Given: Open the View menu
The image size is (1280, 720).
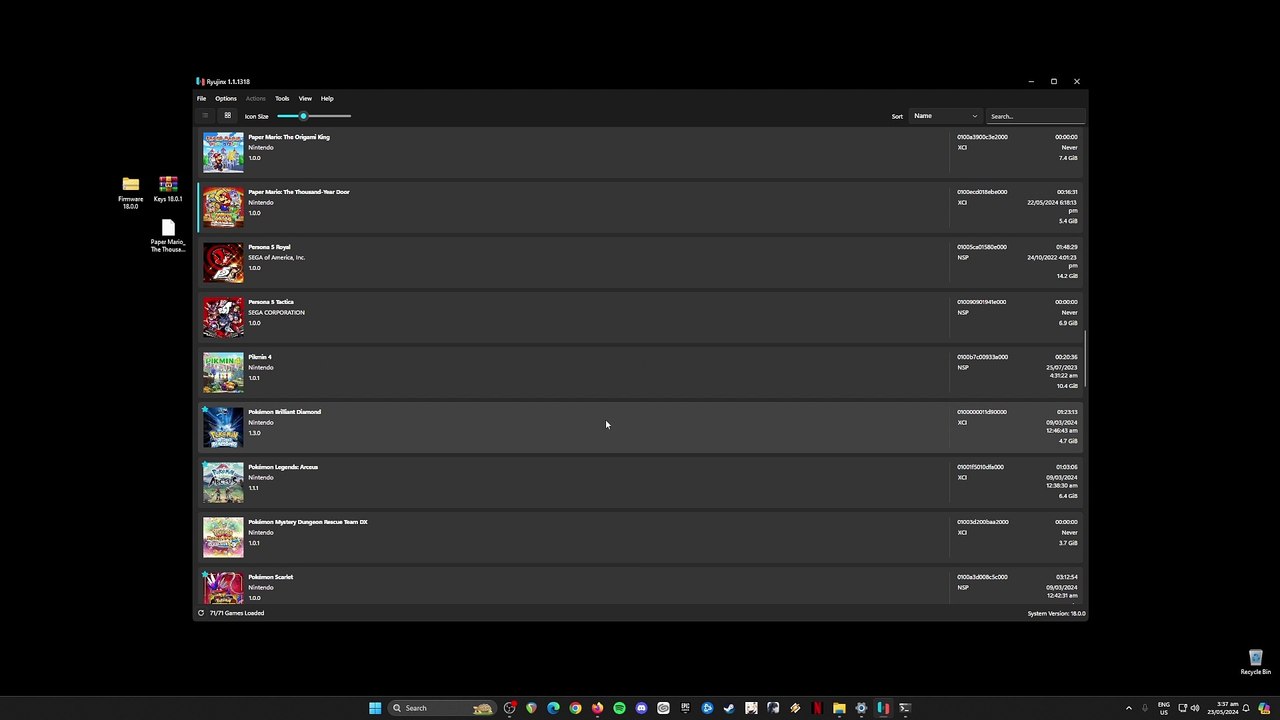Looking at the screenshot, I should coord(305,99).
